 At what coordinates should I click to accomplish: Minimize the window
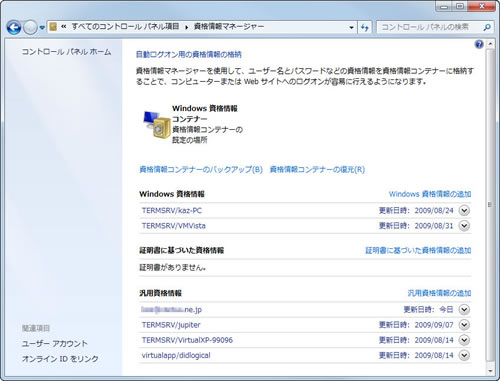tap(444, 6)
